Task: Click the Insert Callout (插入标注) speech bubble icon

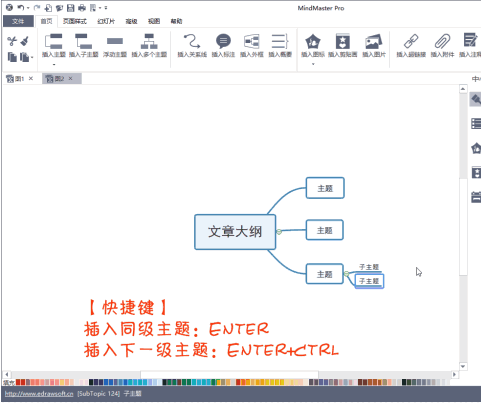Action: pos(223,41)
